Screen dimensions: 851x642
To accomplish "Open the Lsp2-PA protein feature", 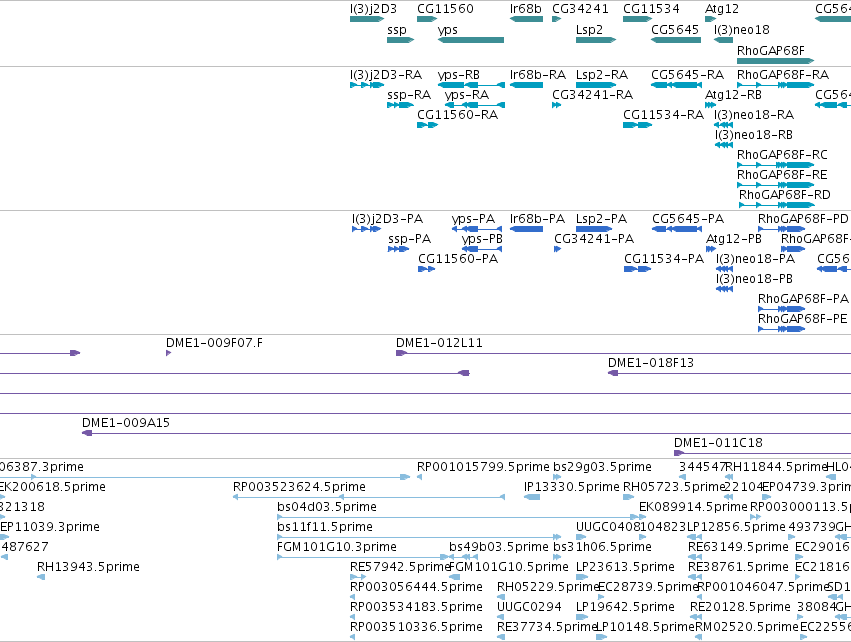I will [x=594, y=229].
